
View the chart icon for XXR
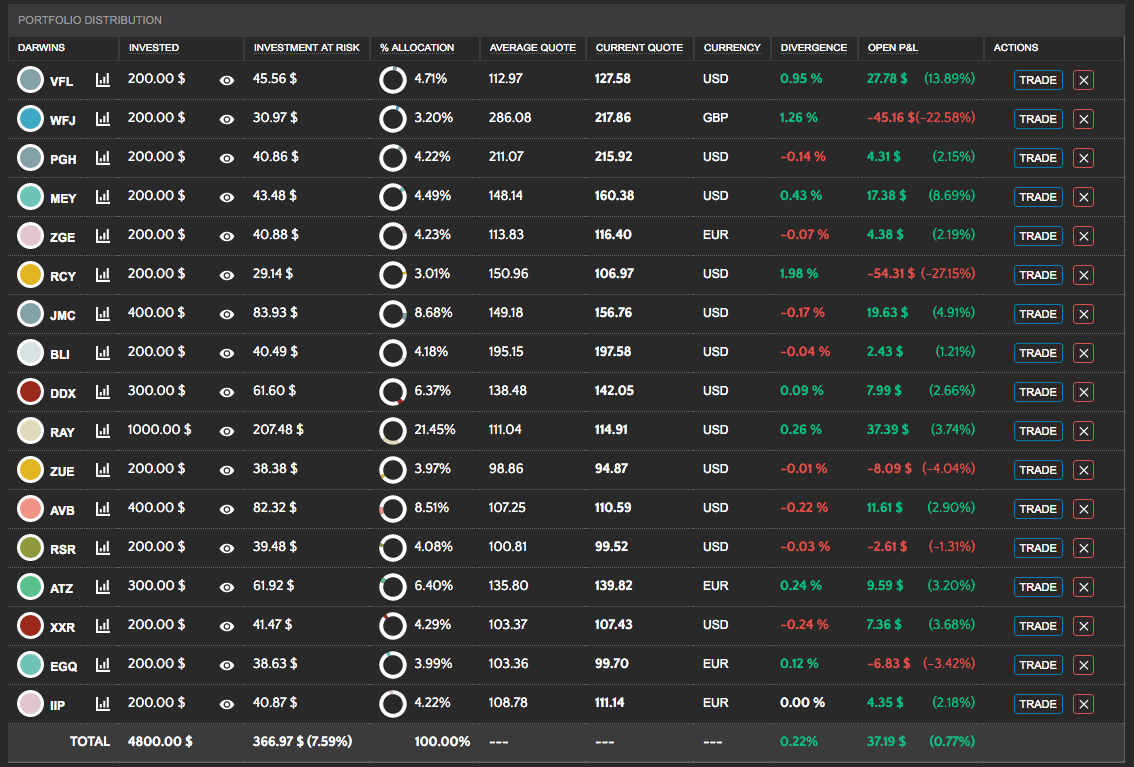[103, 626]
